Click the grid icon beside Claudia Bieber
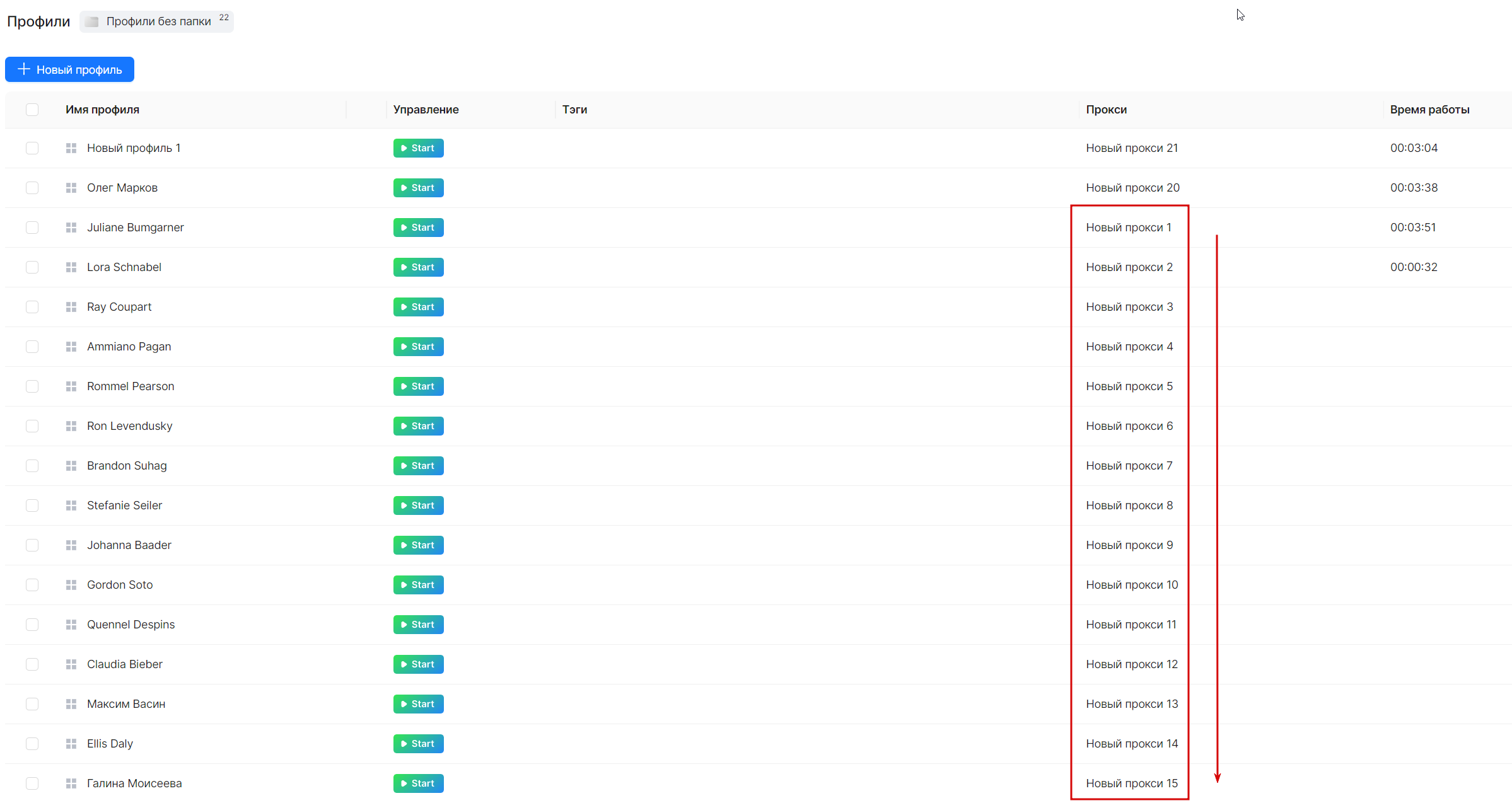The height and width of the screenshot is (803, 1512). [x=71, y=664]
